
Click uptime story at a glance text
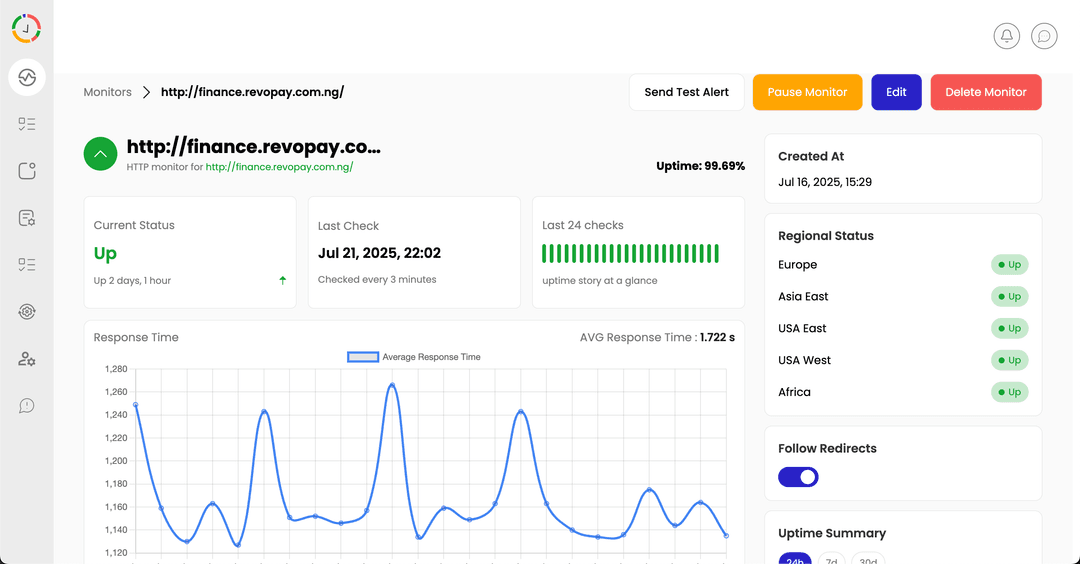click(599, 280)
